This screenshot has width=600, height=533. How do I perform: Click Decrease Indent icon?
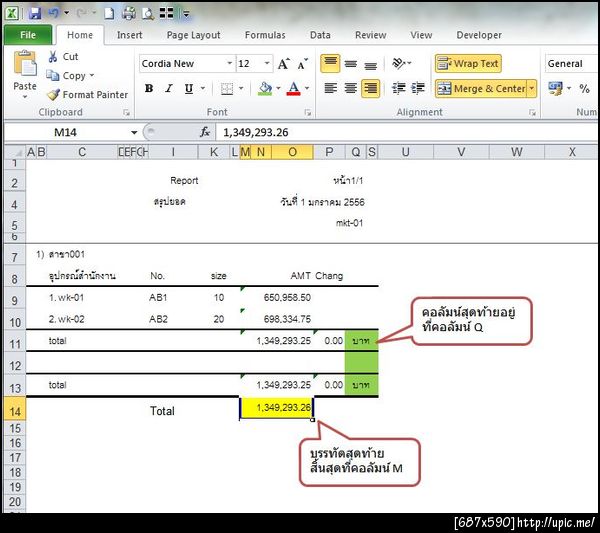tap(399, 88)
